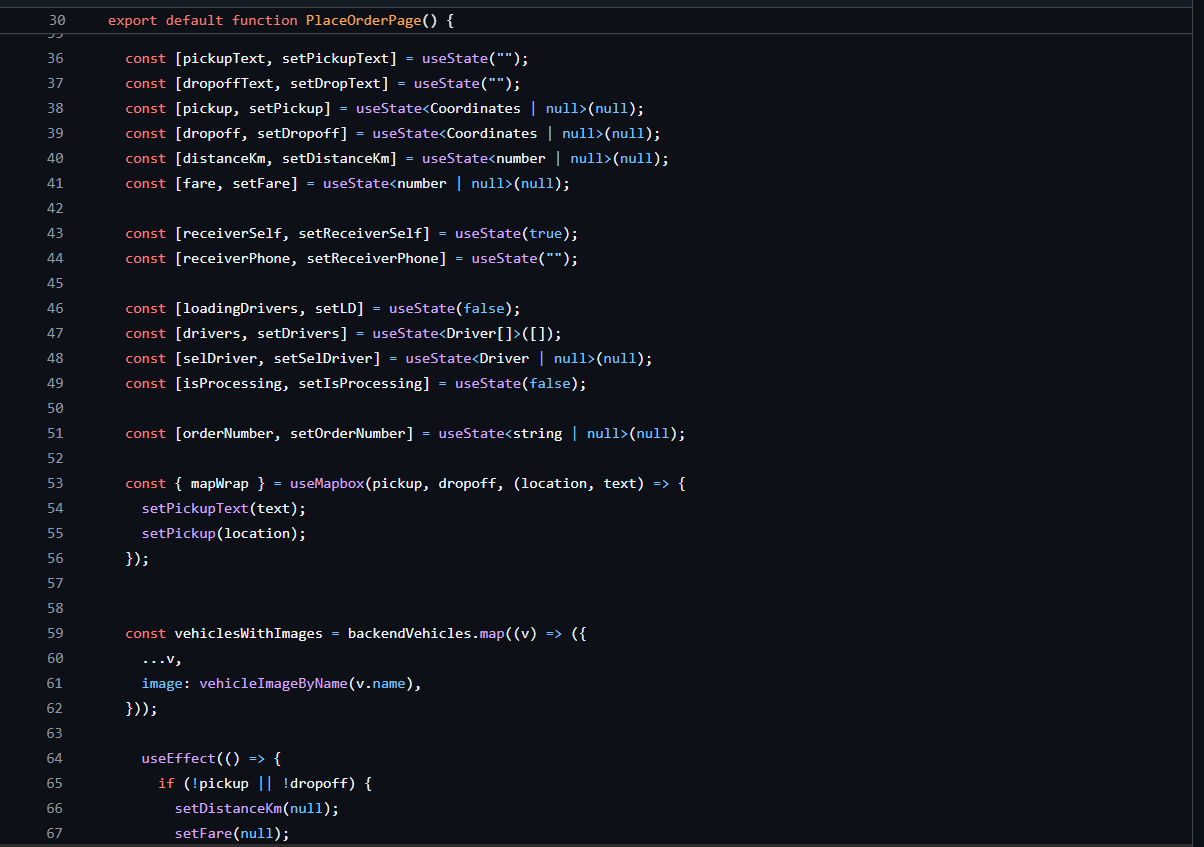Click line number 67 in the gutter
1204x847 pixels.
55,833
